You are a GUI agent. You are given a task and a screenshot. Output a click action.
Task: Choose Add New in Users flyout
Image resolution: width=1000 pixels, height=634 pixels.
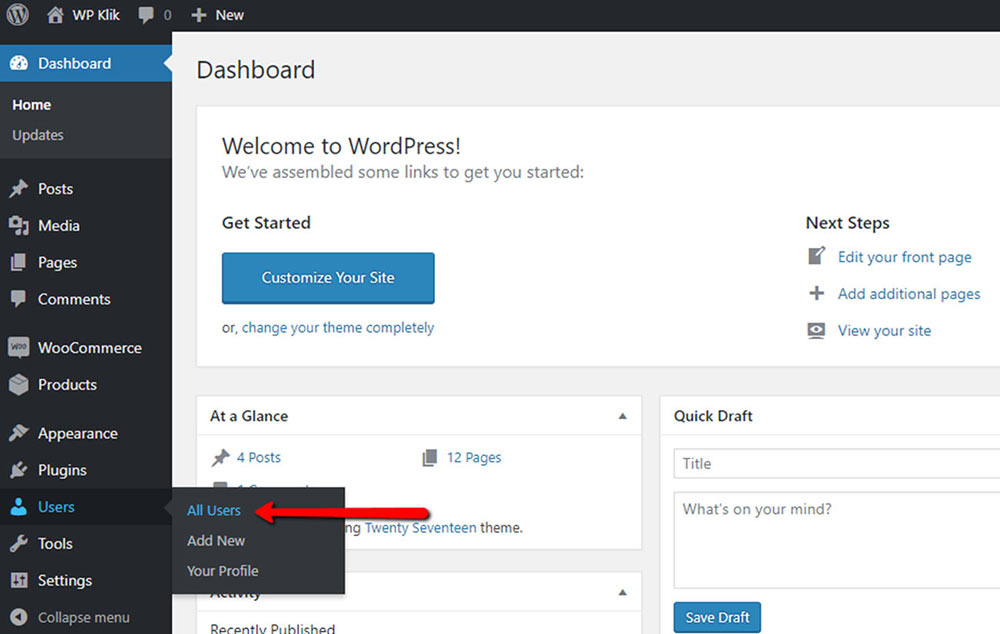216,541
